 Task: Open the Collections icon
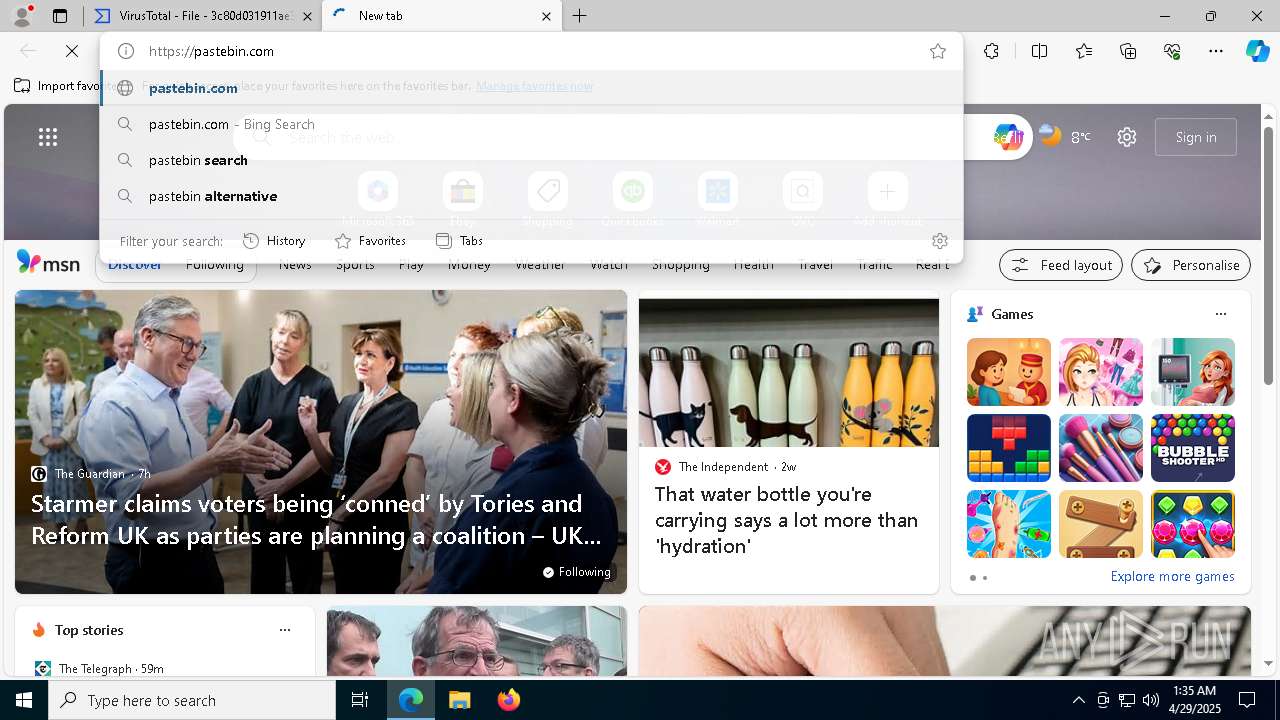(1129, 51)
